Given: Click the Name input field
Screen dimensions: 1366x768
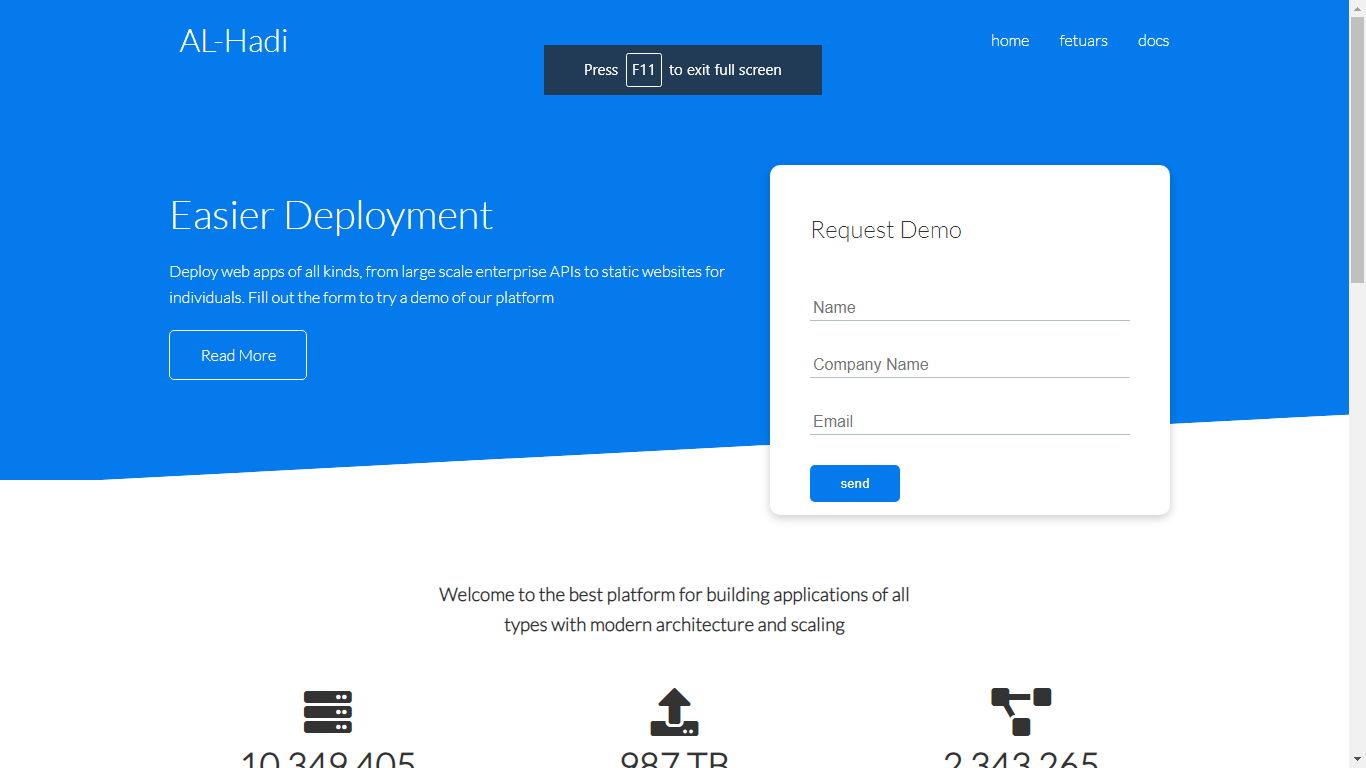Looking at the screenshot, I should click(969, 307).
